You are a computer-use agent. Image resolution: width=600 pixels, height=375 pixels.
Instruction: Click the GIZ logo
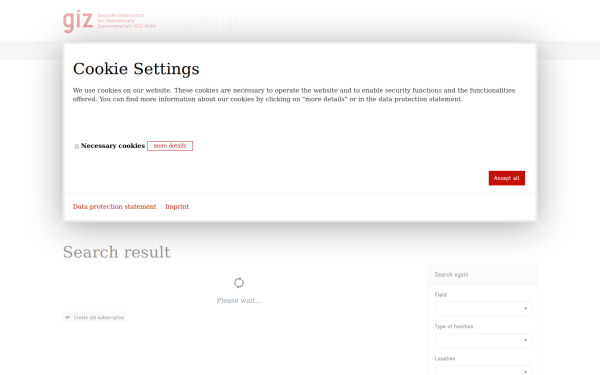coord(109,21)
